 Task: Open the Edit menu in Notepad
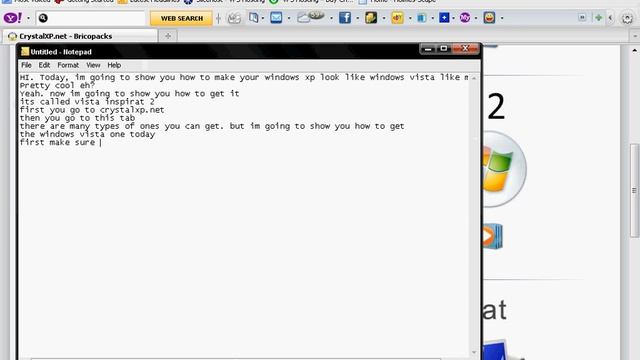tap(44, 65)
